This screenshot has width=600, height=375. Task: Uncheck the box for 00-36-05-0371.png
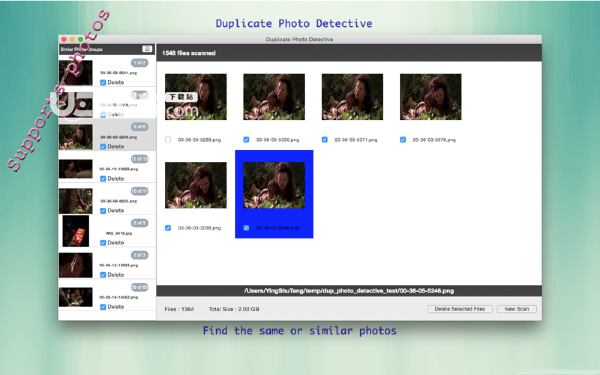point(324,140)
